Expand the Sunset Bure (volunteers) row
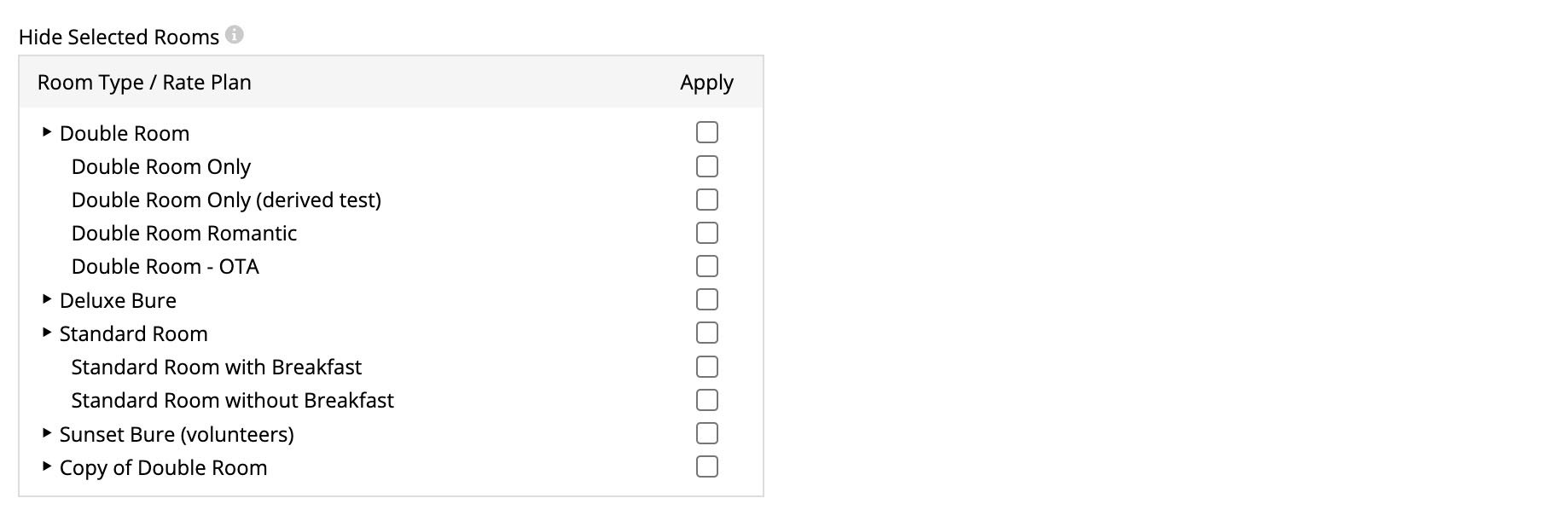Image resolution: width=1568 pixels, height=527 pixels. (46, 433)
